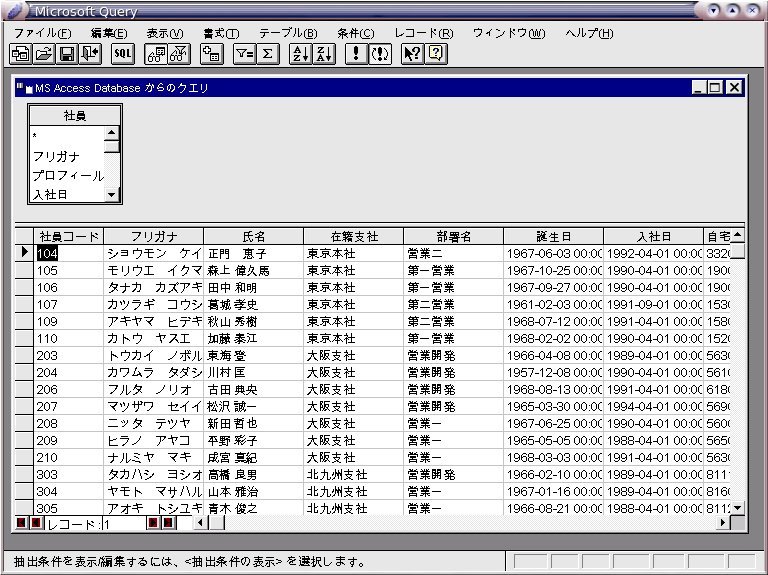The image size is (768, 575).
Task: Click up arrow of 社員 field list scrollbar
Action: click(112, 133)
